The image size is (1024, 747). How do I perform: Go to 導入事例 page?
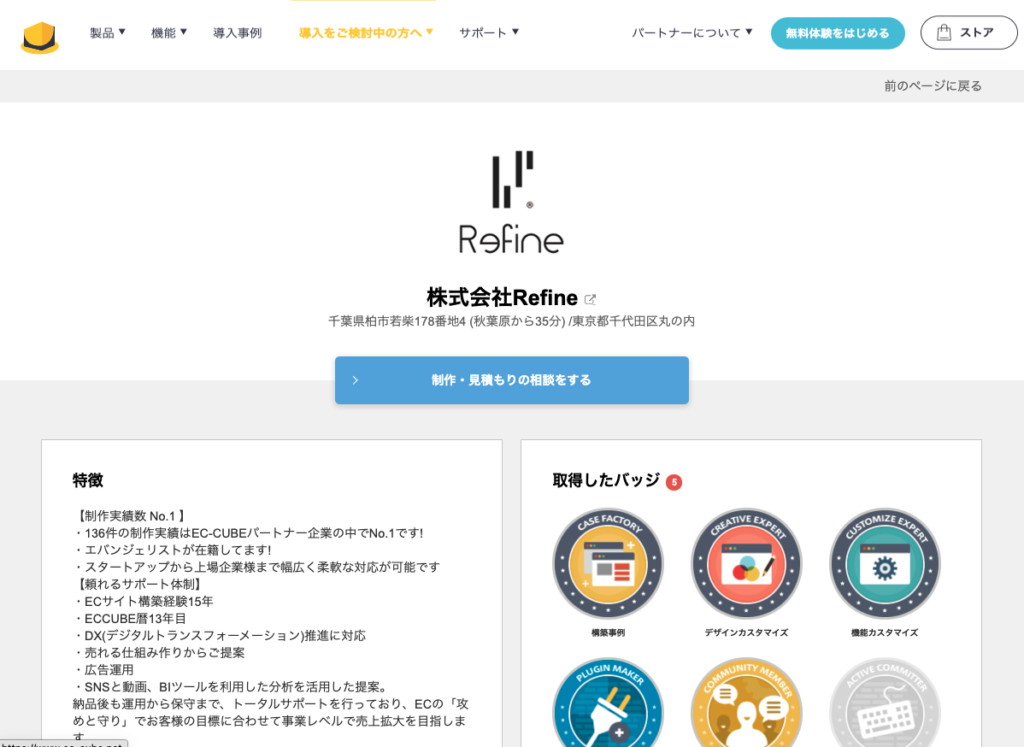[238, 33]
